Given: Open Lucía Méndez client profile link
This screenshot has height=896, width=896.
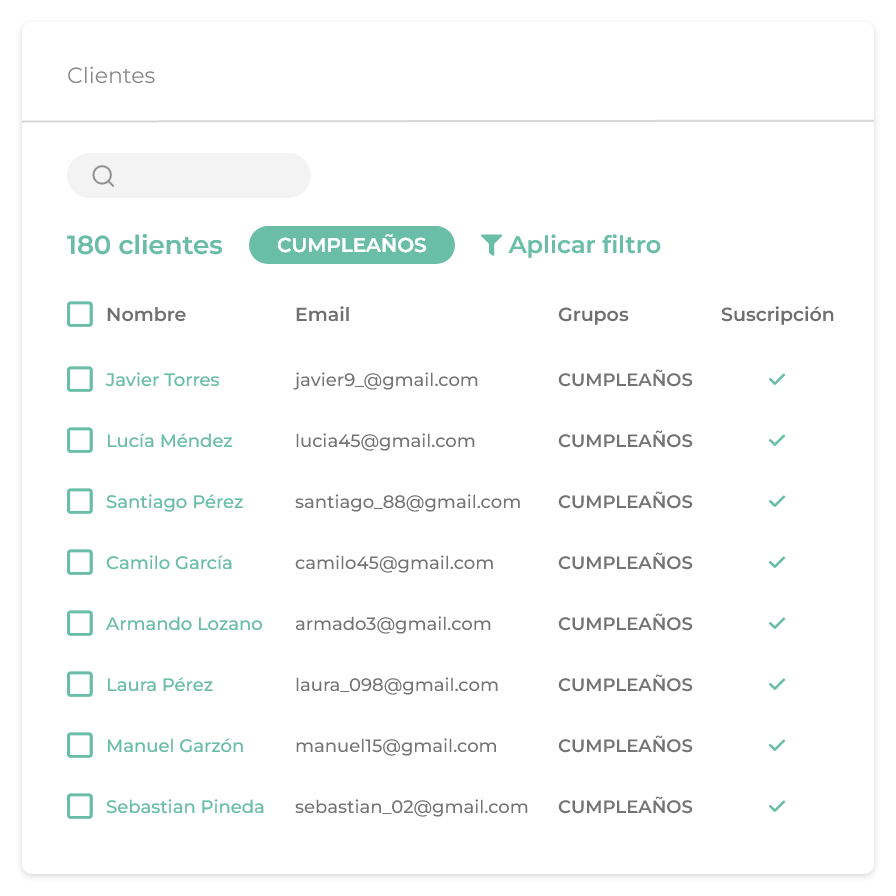Looking at the screenshot, I should 169,441.
